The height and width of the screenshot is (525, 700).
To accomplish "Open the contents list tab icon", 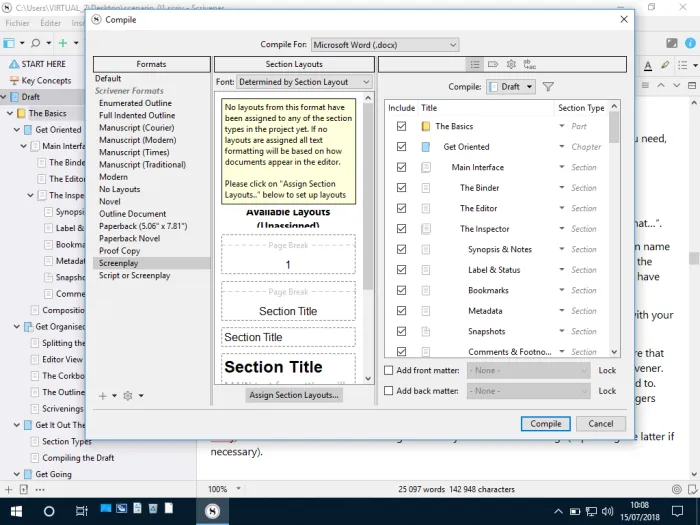I will point(475,65).
